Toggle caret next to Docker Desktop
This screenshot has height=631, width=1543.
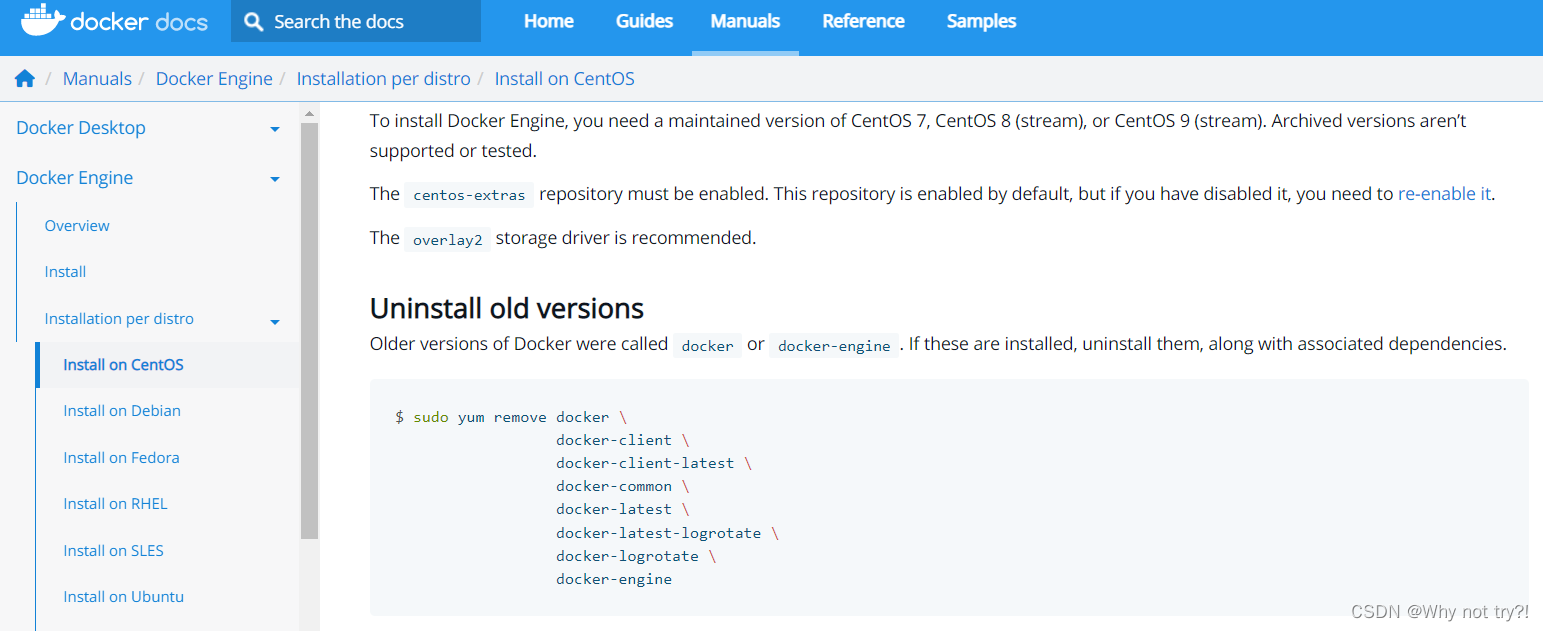[x=275, y=129]
